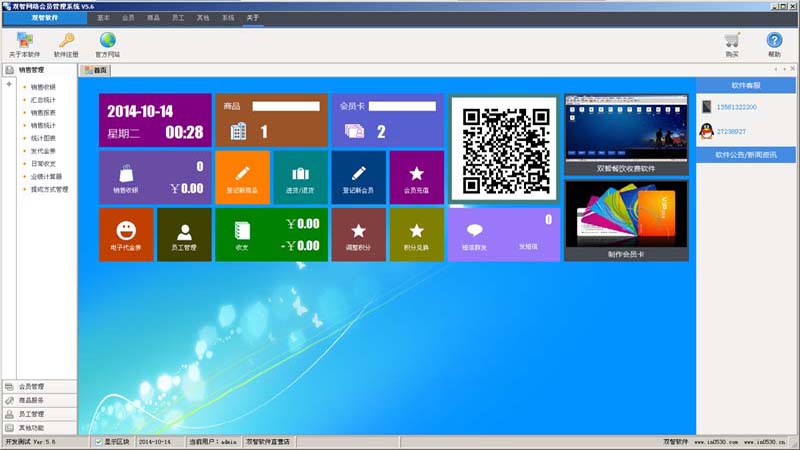Click the 会员卡 search input field
The height and width of the screenshot is (450, 800).
point(403,106)
